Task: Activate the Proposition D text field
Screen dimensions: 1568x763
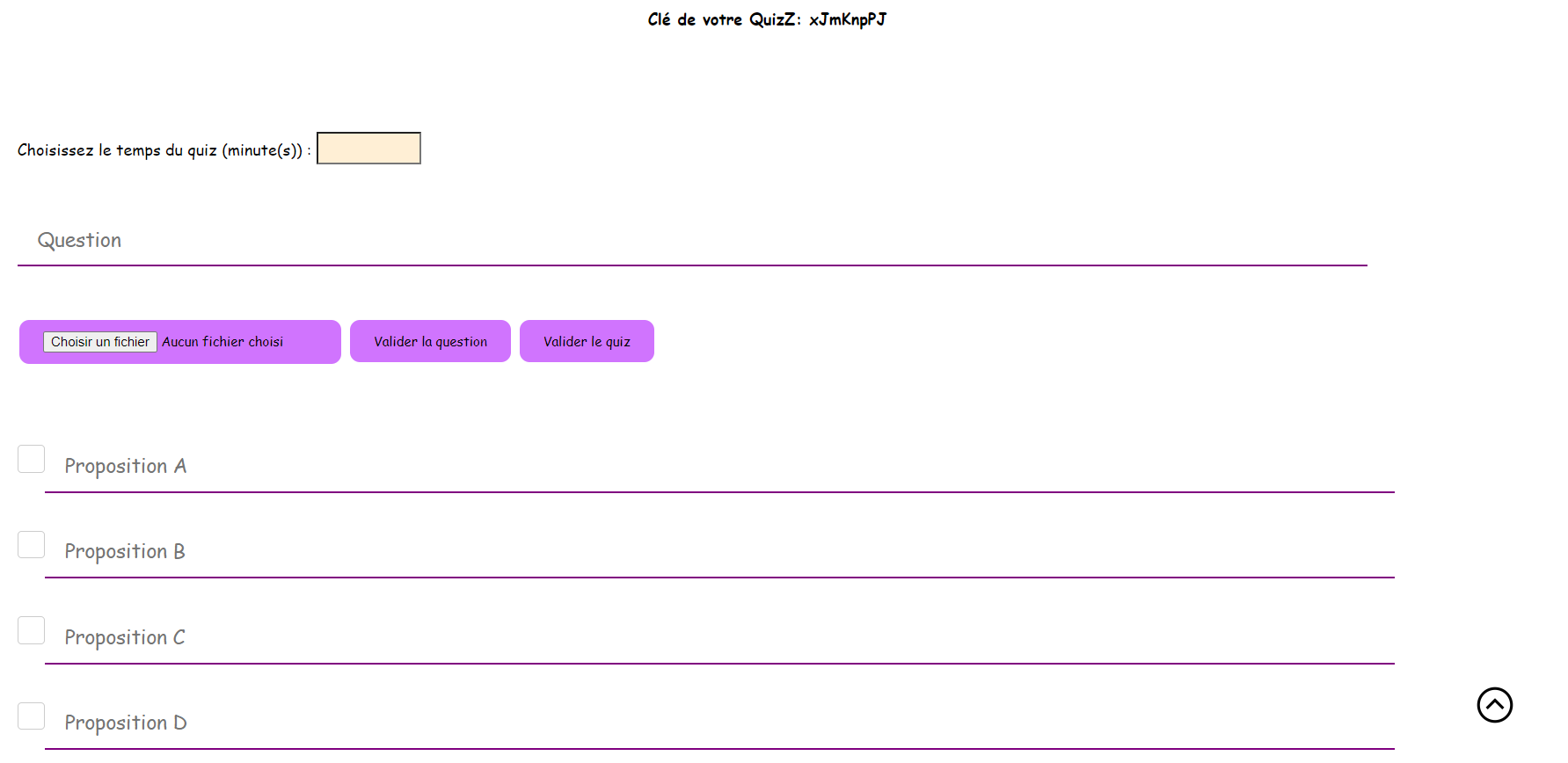Action: pos(718,723)
